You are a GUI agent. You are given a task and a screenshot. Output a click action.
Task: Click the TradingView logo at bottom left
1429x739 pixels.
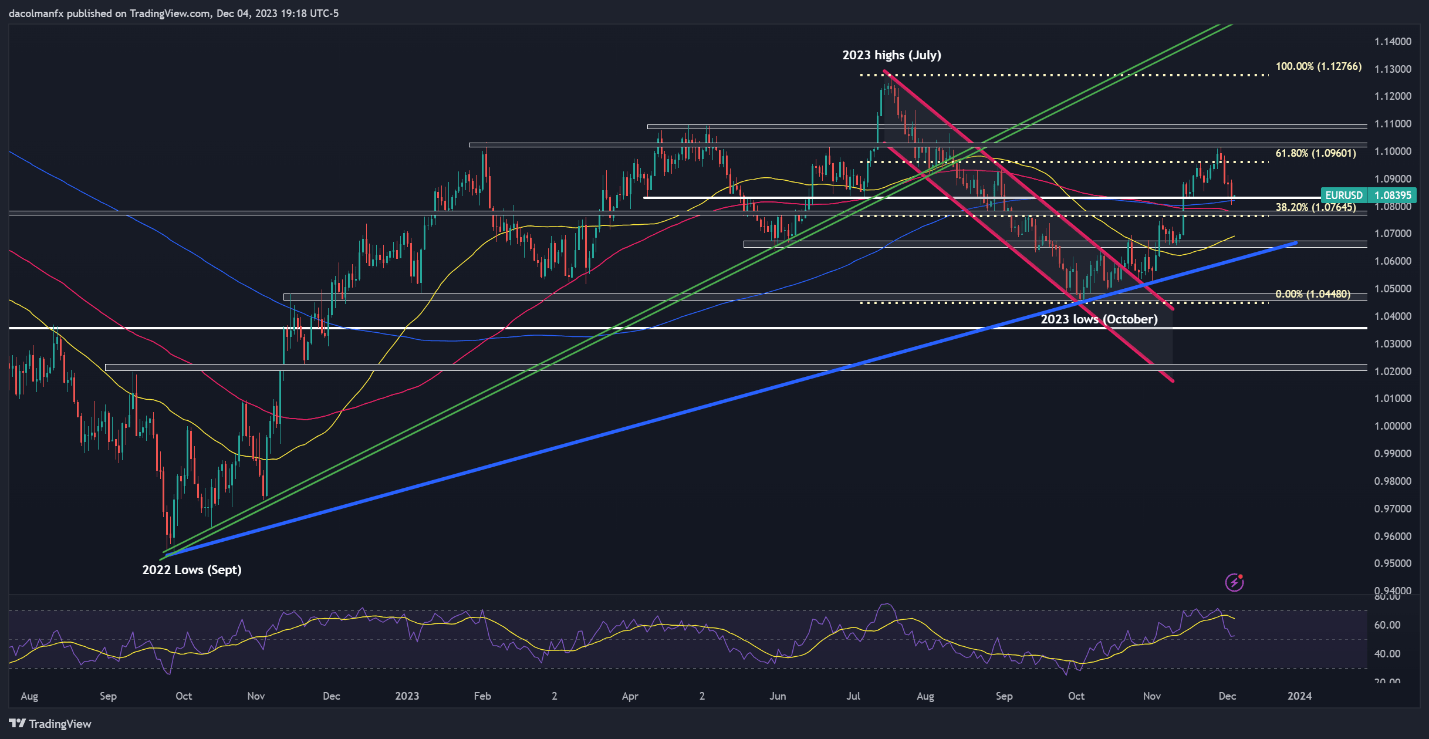(x=49, y=723)
